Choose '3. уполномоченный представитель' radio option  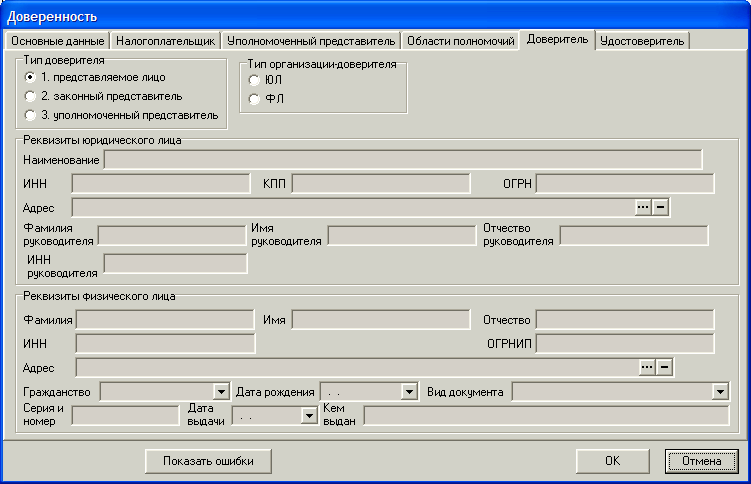(x=30, y=115)
